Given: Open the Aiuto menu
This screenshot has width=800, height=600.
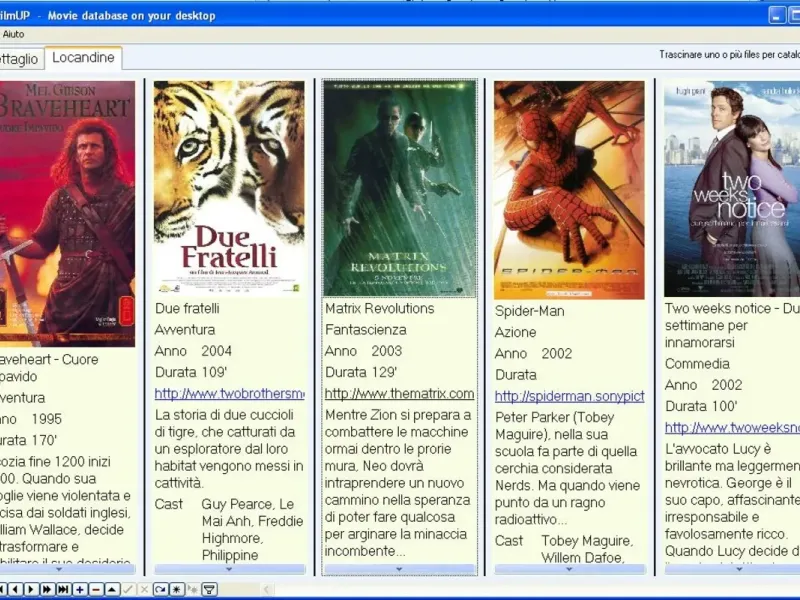Looking at the screenshot, I should 13,34.
